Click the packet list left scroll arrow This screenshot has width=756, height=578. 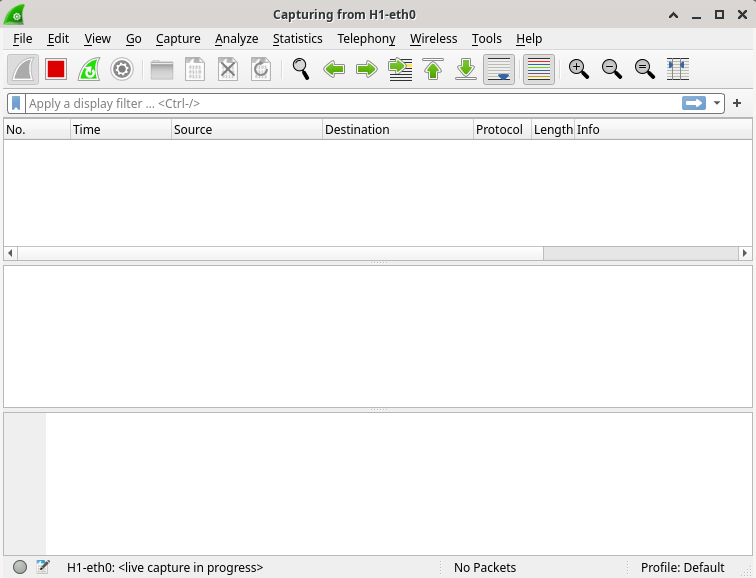pos(10,253)
